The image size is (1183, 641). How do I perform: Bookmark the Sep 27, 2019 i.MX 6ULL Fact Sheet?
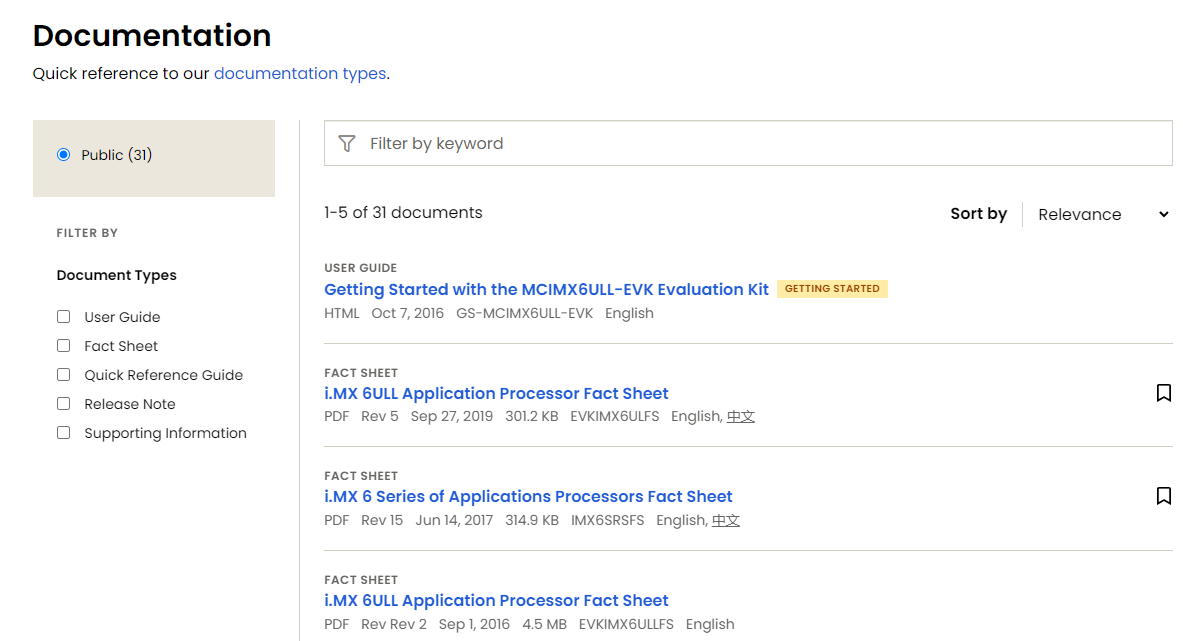[1163, 393]
